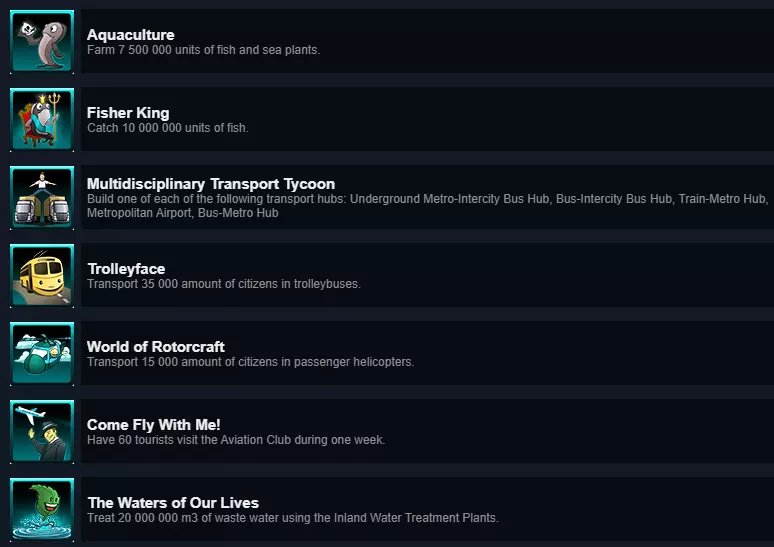Click the Come Fly With Me! icon
This screenshot has height=547, width=774.
click(42, 431)
